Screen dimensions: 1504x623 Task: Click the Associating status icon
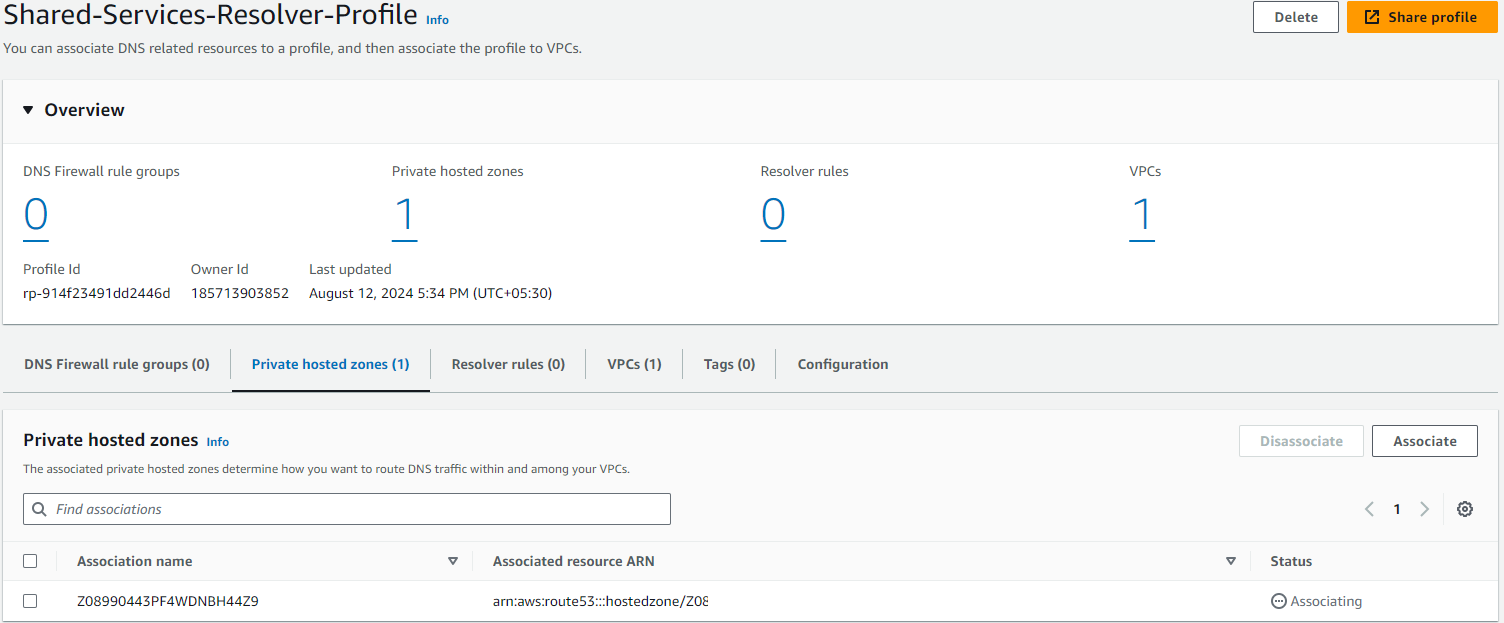point(1278,601)
